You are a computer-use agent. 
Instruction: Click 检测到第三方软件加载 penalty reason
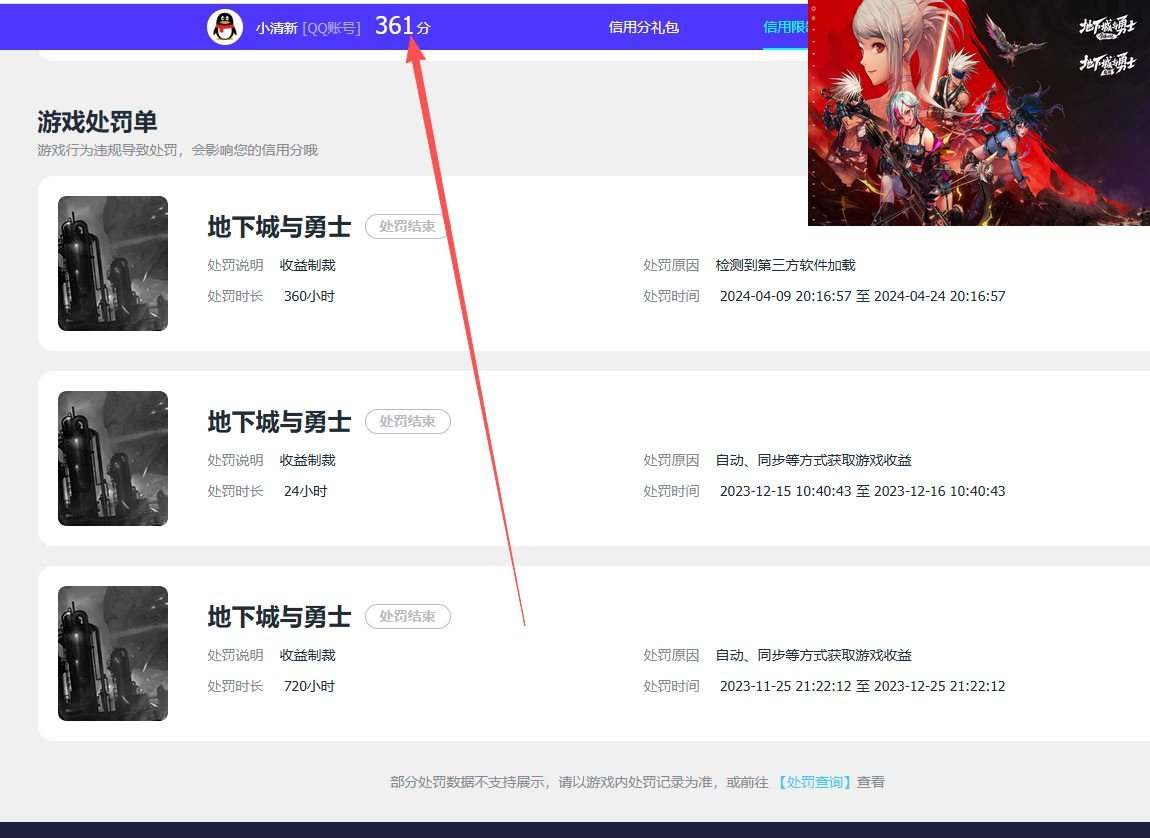pyautogui.click(x=785, y=265)
